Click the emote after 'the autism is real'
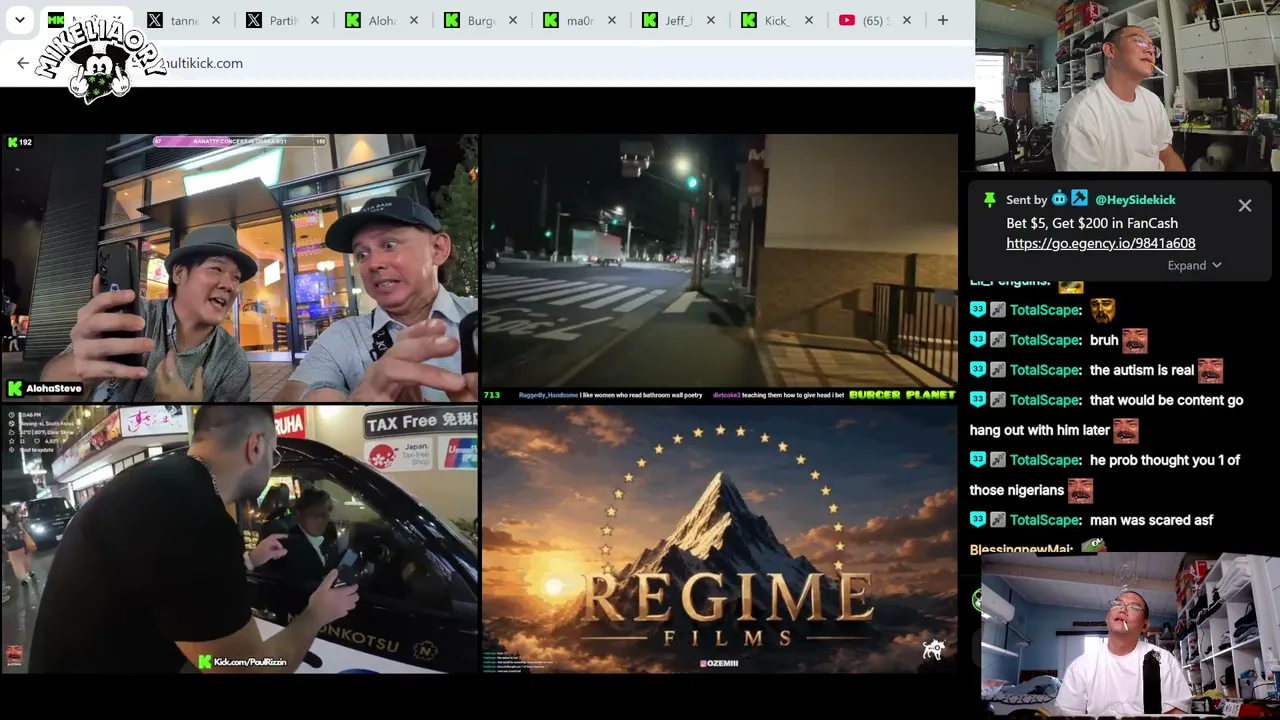This screenshot has height=720, width=1280. click(x=1210, y=370)
